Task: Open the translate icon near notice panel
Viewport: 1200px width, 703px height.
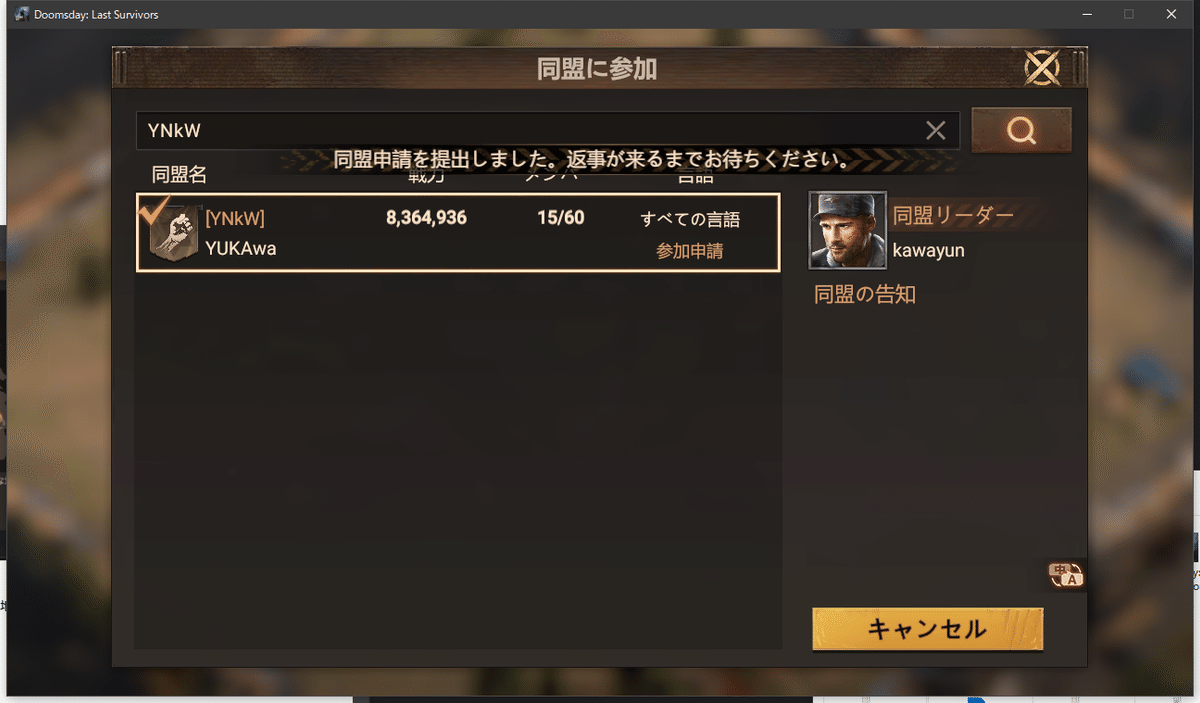Action: tap(1065, 575)
